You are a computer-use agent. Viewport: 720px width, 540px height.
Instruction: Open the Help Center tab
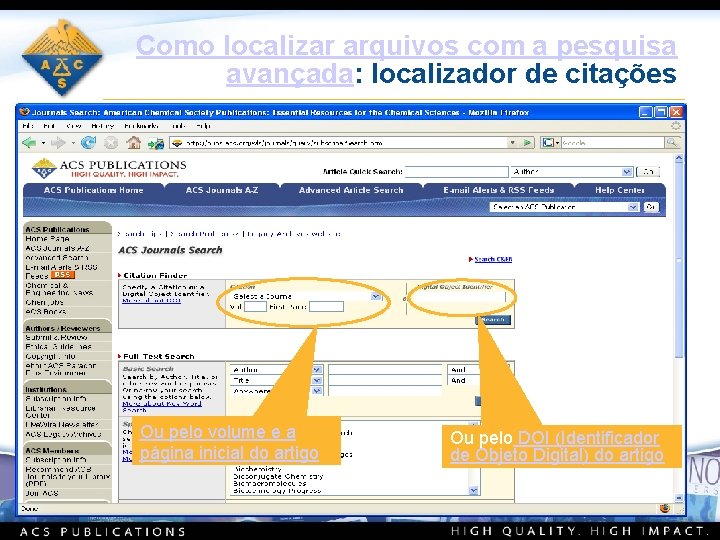pyautogui.click(x=619, y=190)
